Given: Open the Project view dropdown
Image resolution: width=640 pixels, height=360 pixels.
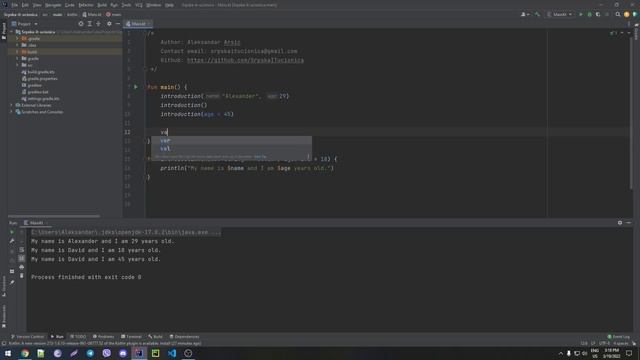Looking at the screenshot, I should [x=24, y=24].
